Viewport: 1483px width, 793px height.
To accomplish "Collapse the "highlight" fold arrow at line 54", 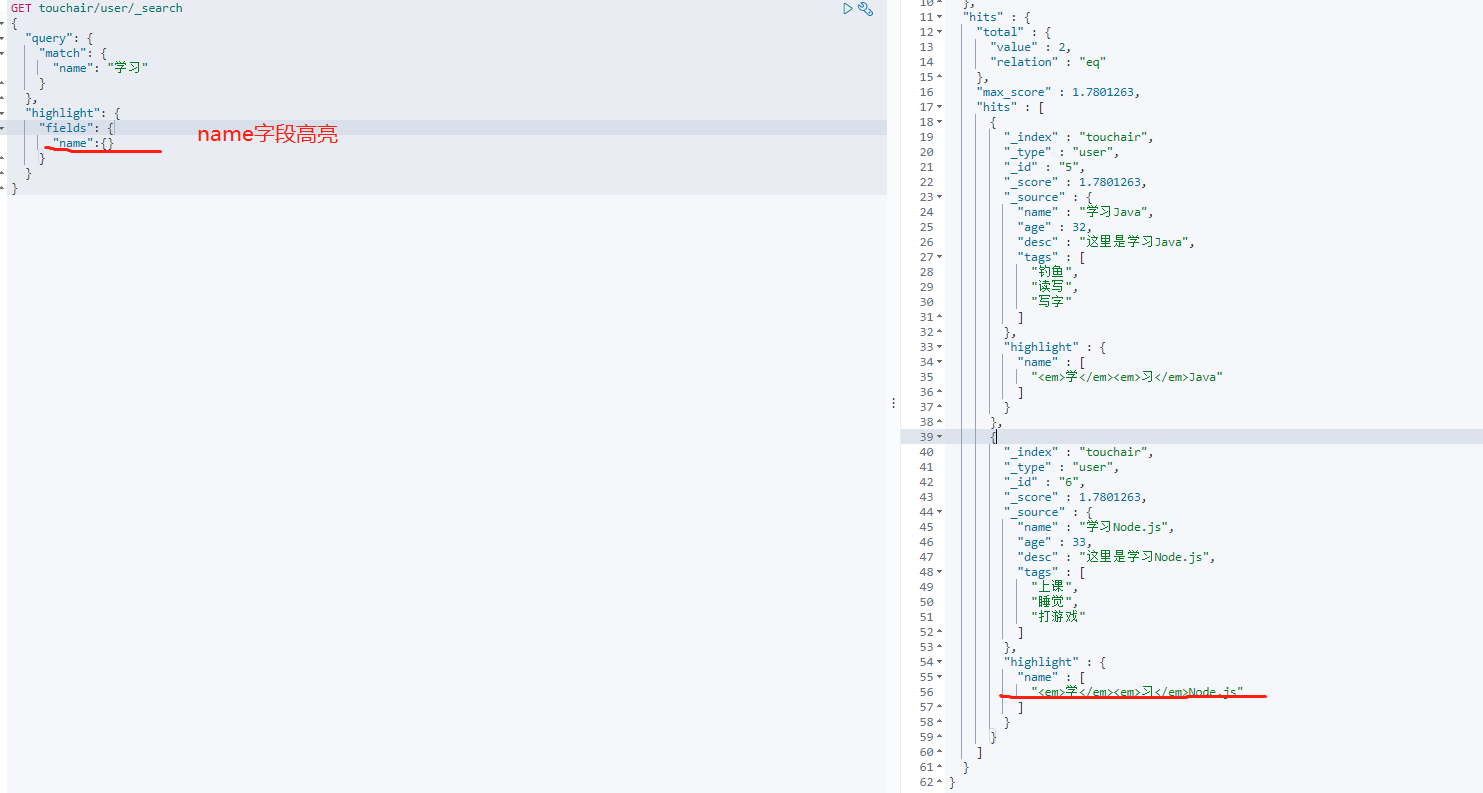I will click(939, 662).
